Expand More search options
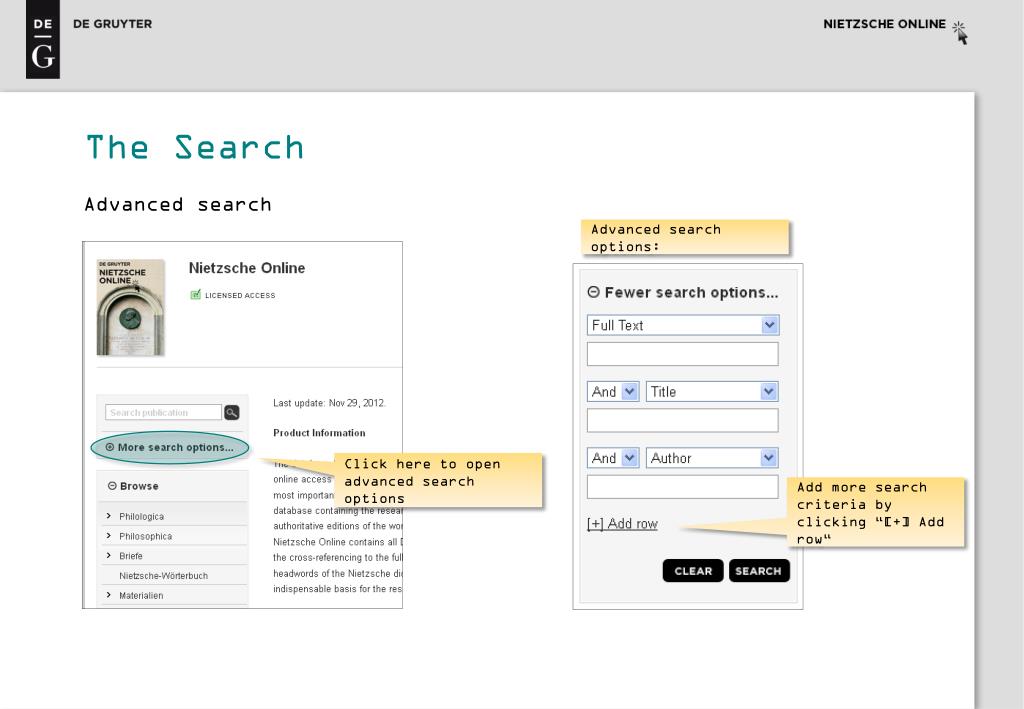This screenshot has width=1024, height=709. [169, 447]
